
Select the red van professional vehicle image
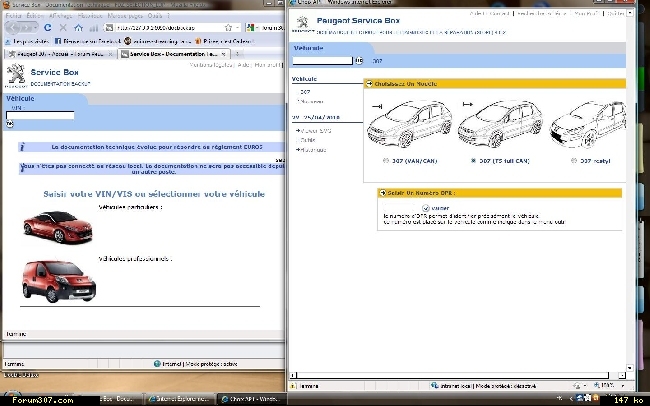tap(59, 281)
